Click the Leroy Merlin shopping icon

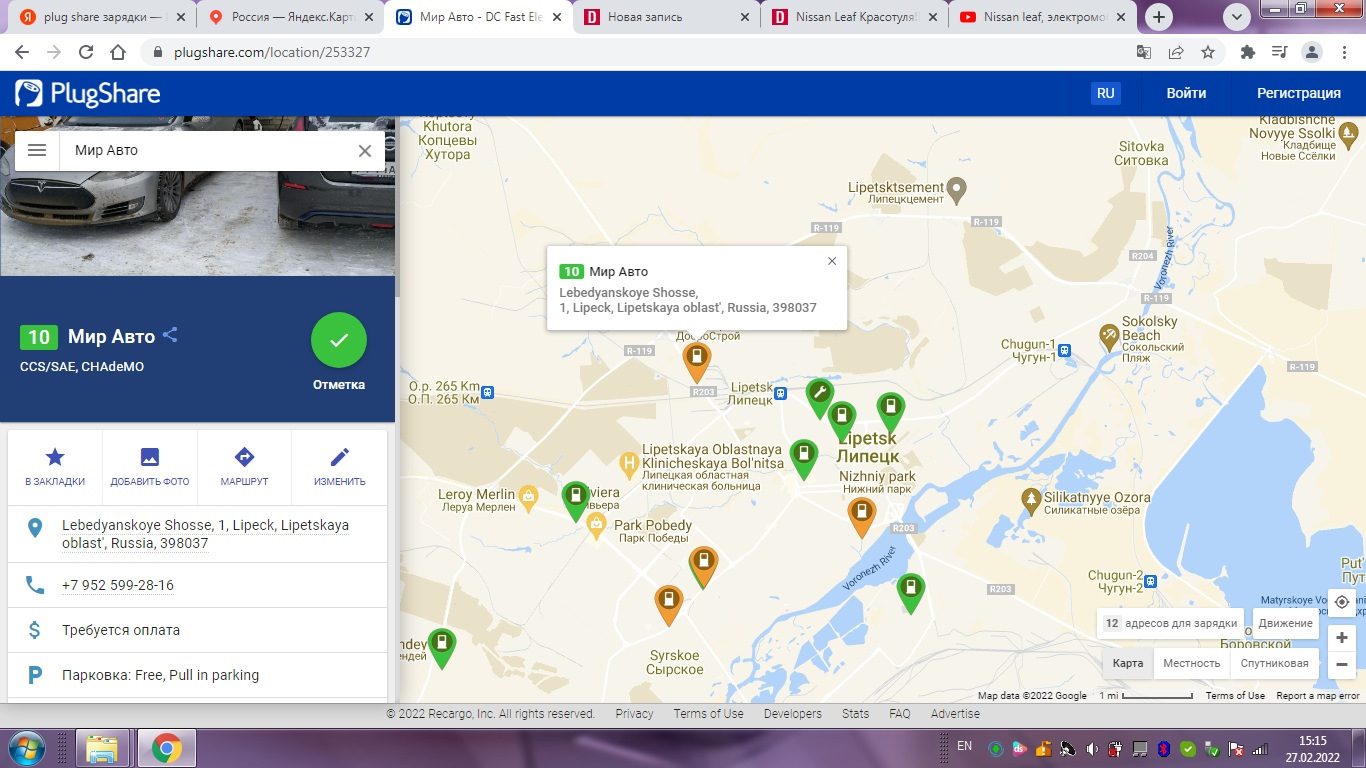528,495
